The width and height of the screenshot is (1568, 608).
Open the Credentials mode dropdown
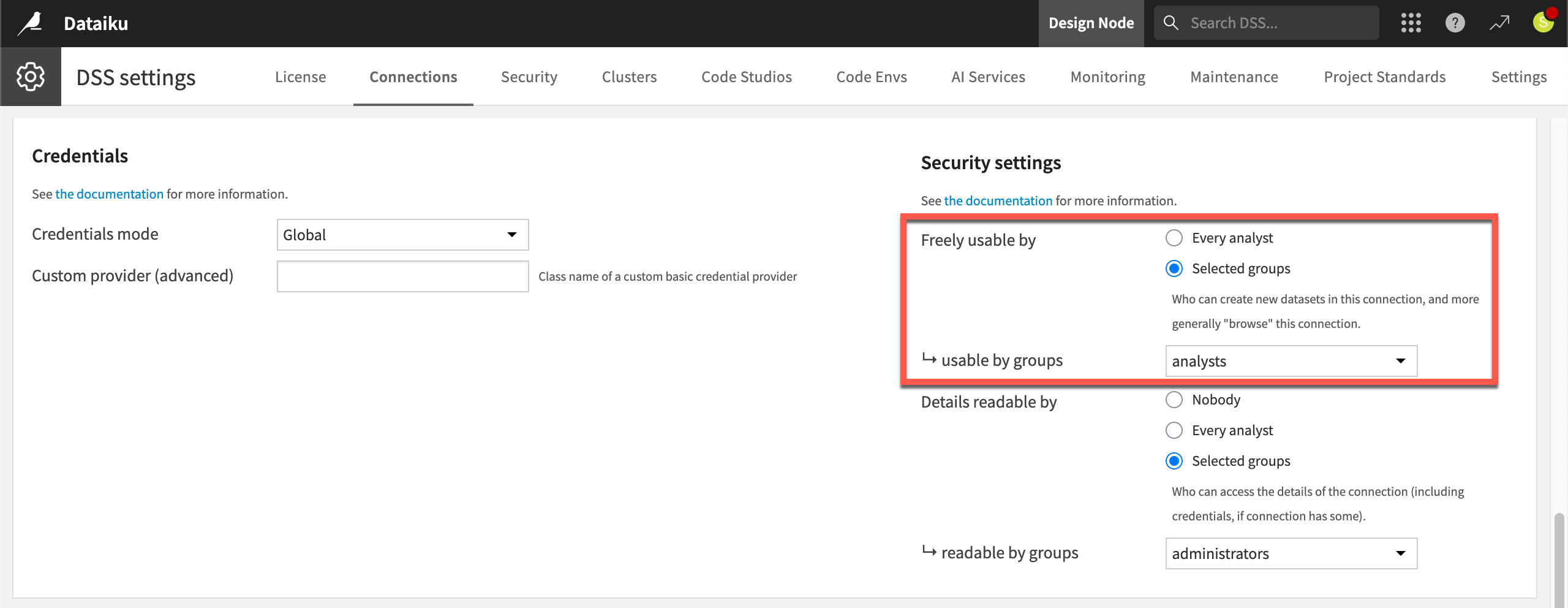[402, 235]
